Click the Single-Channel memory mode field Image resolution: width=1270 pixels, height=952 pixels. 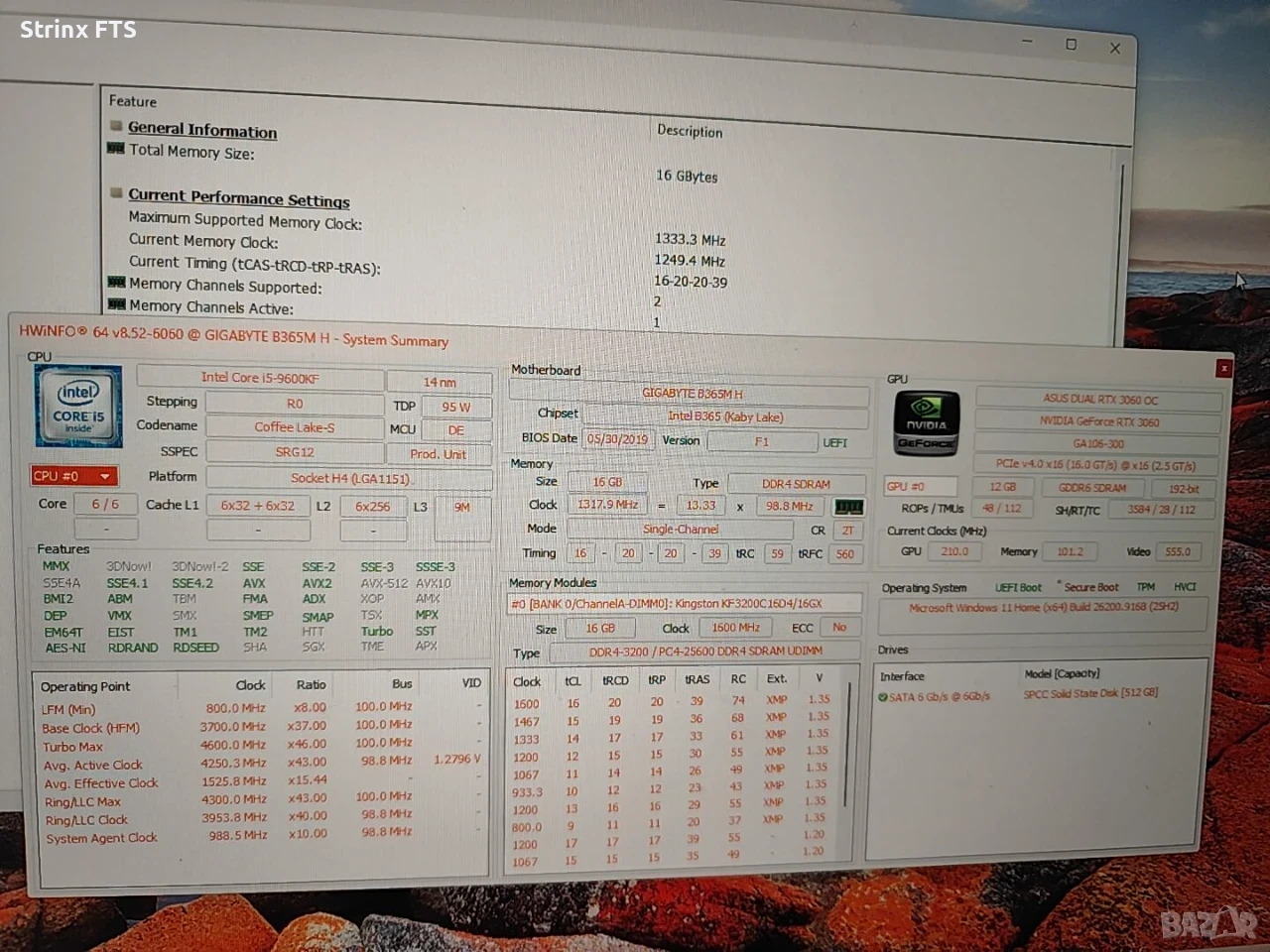click(x=681, y=530)
